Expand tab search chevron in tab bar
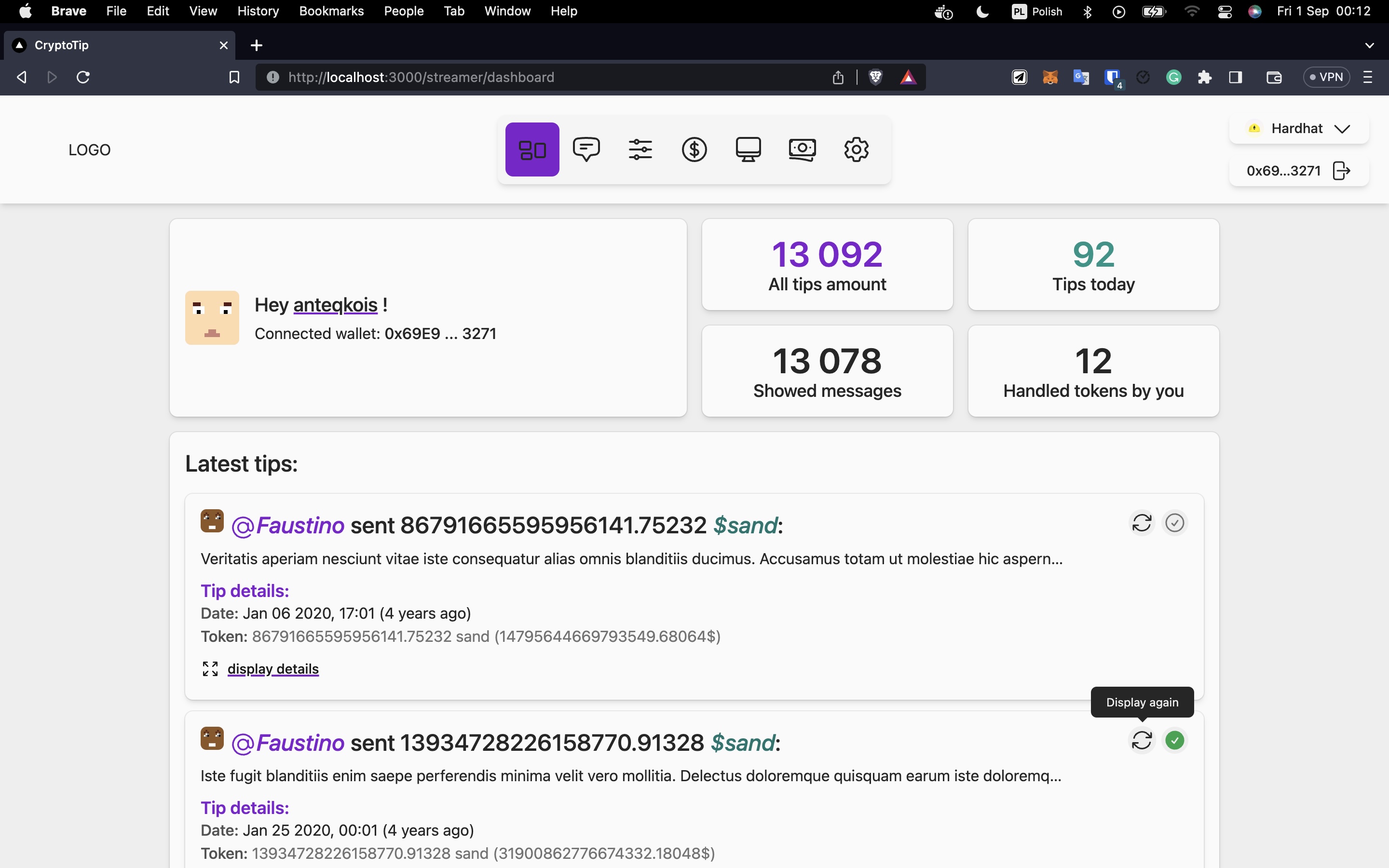Viewport: 1389px width, 868px height. (1370, 45)
